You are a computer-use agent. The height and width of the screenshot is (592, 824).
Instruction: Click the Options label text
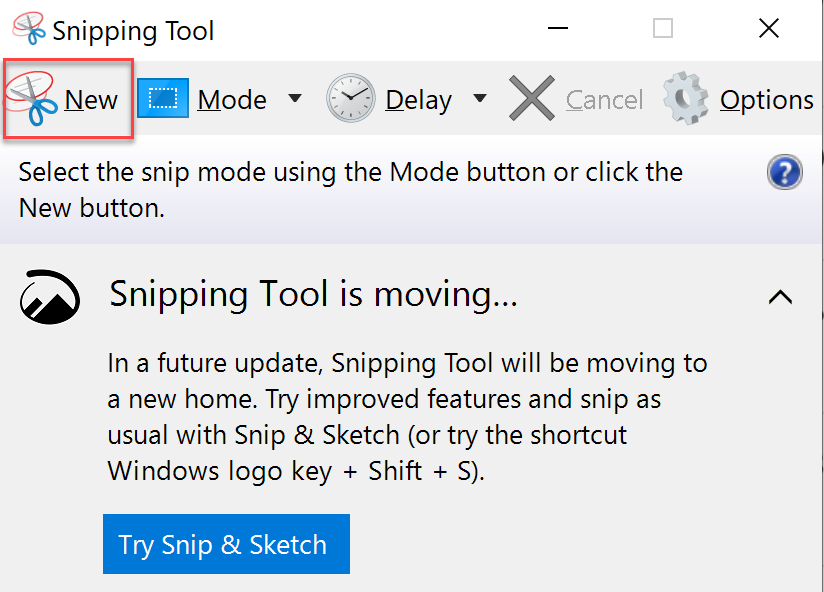767,100
